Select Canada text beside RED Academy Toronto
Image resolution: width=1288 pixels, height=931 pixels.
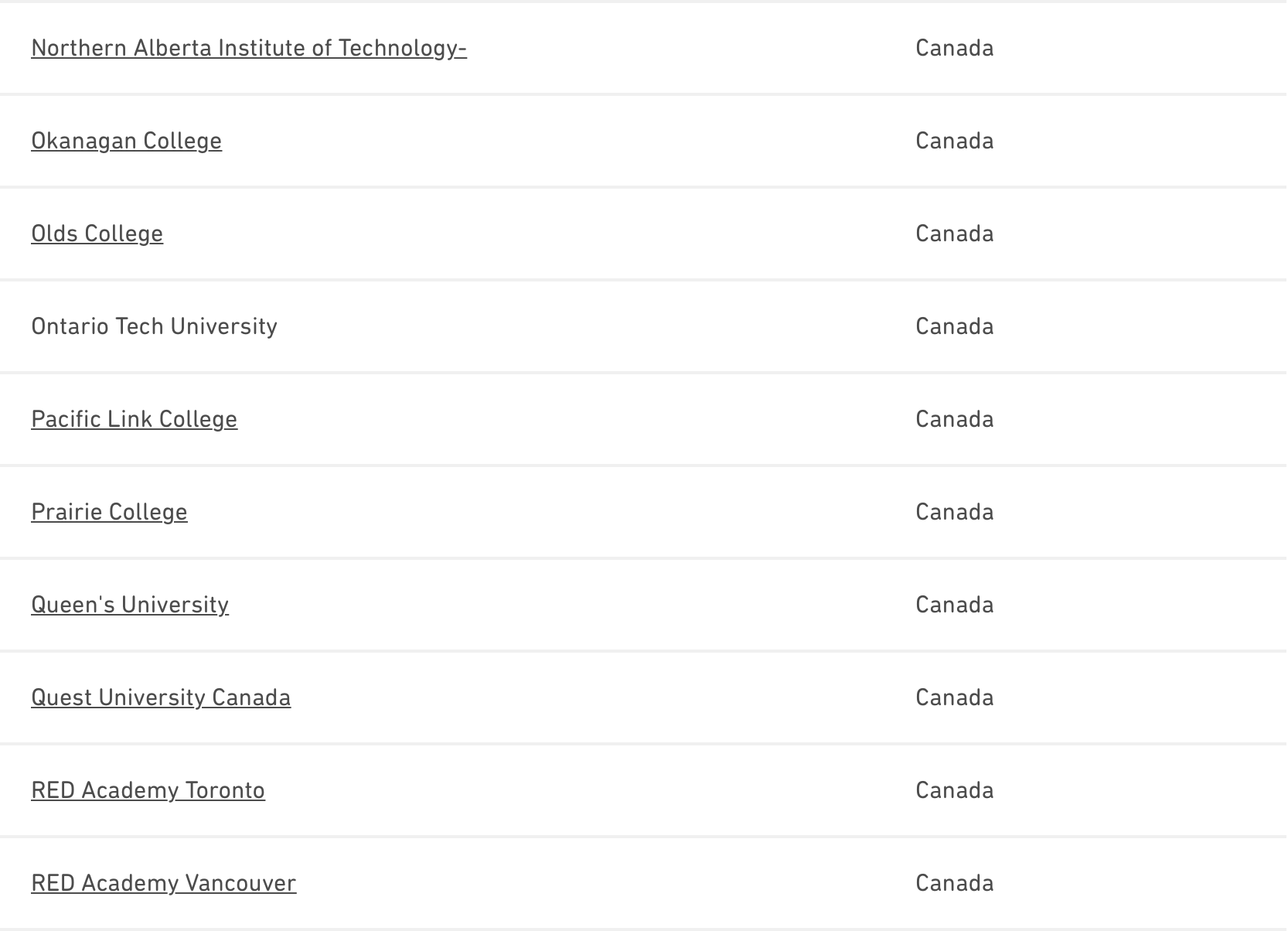(x=954, y=790)
